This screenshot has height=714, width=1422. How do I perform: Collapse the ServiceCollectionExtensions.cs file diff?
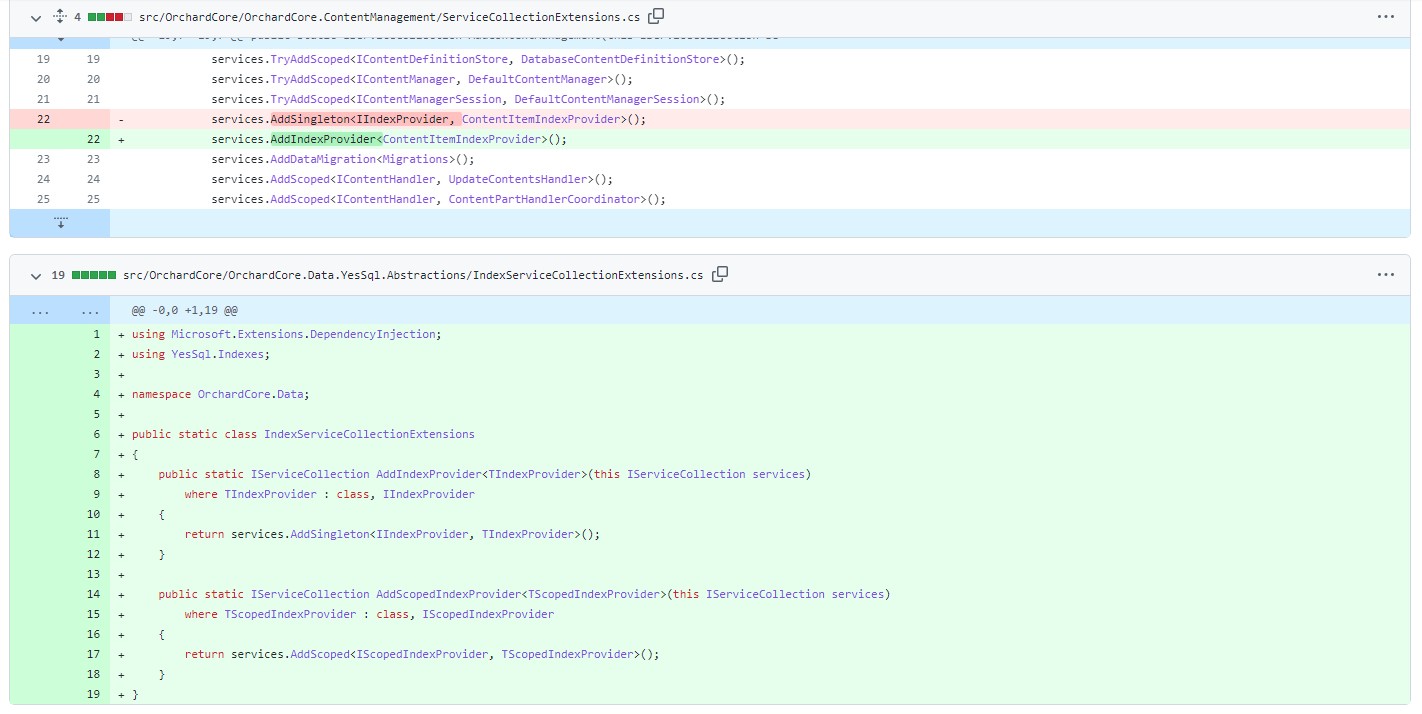(36, 17)
